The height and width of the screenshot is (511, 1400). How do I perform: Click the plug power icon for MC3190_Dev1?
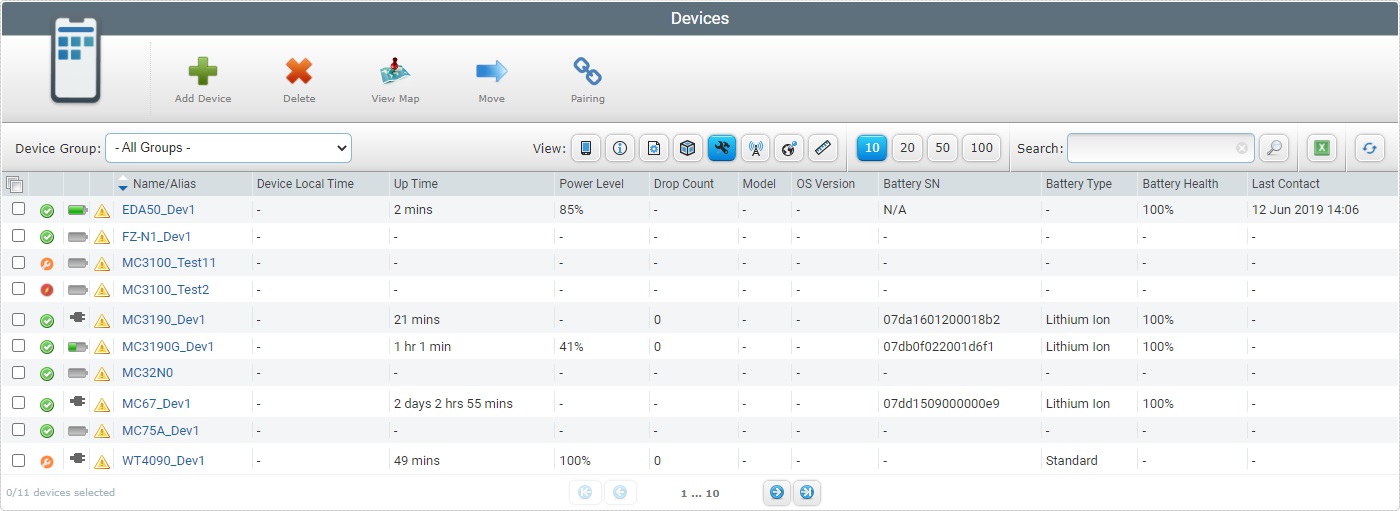pyautogui.click(x=78, y=317)
